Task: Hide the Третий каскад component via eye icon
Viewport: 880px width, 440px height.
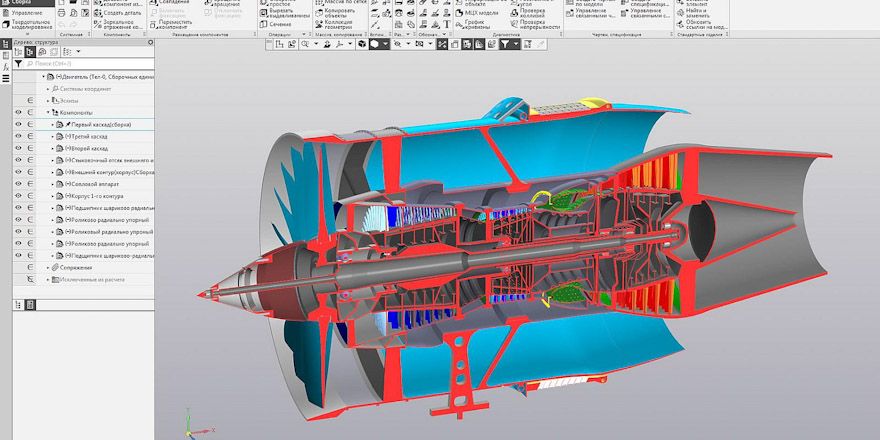Action: click(18, 136)
